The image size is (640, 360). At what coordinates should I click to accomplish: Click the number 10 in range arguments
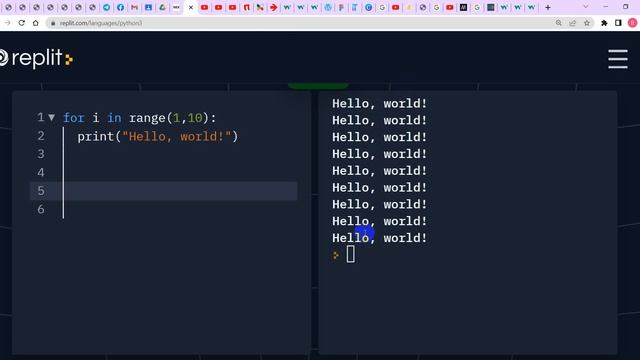(x=195, y=118)
